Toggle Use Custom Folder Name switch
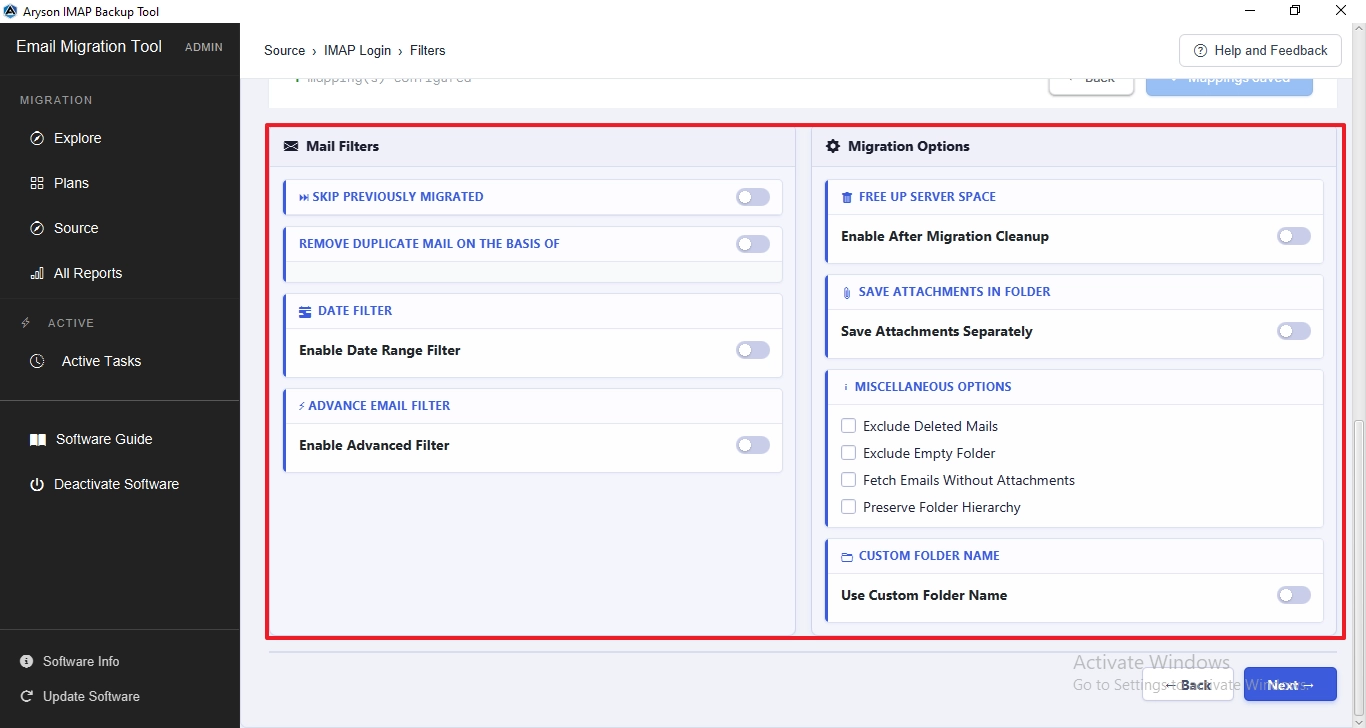1366x728 pixels. tap(1294, 595)
